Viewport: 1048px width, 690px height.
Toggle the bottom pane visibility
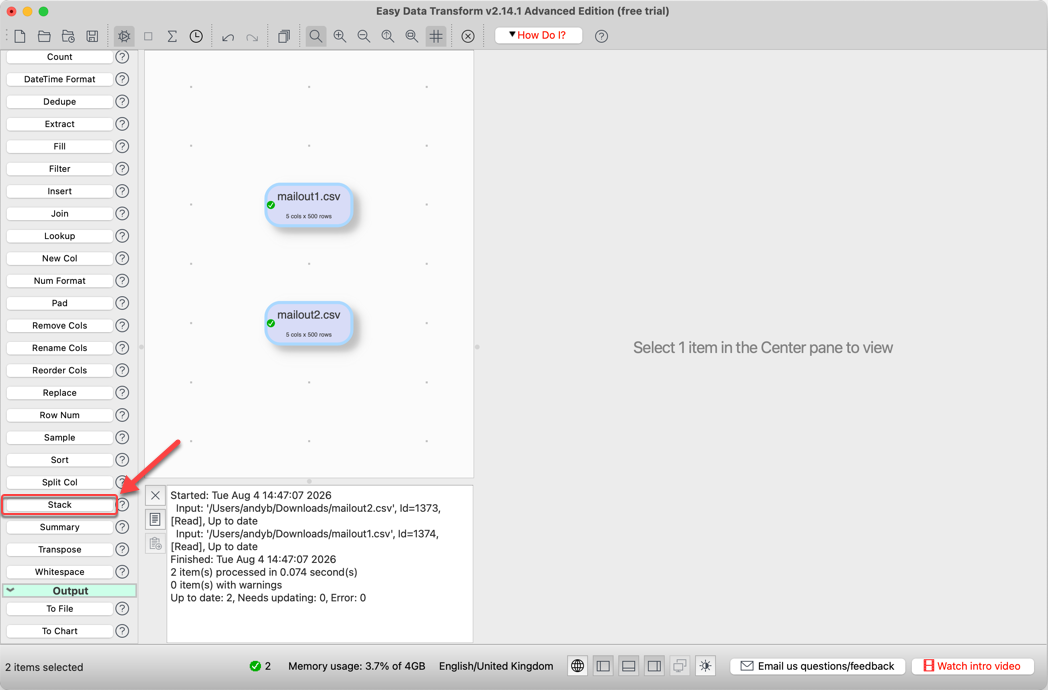click(628, 666)
